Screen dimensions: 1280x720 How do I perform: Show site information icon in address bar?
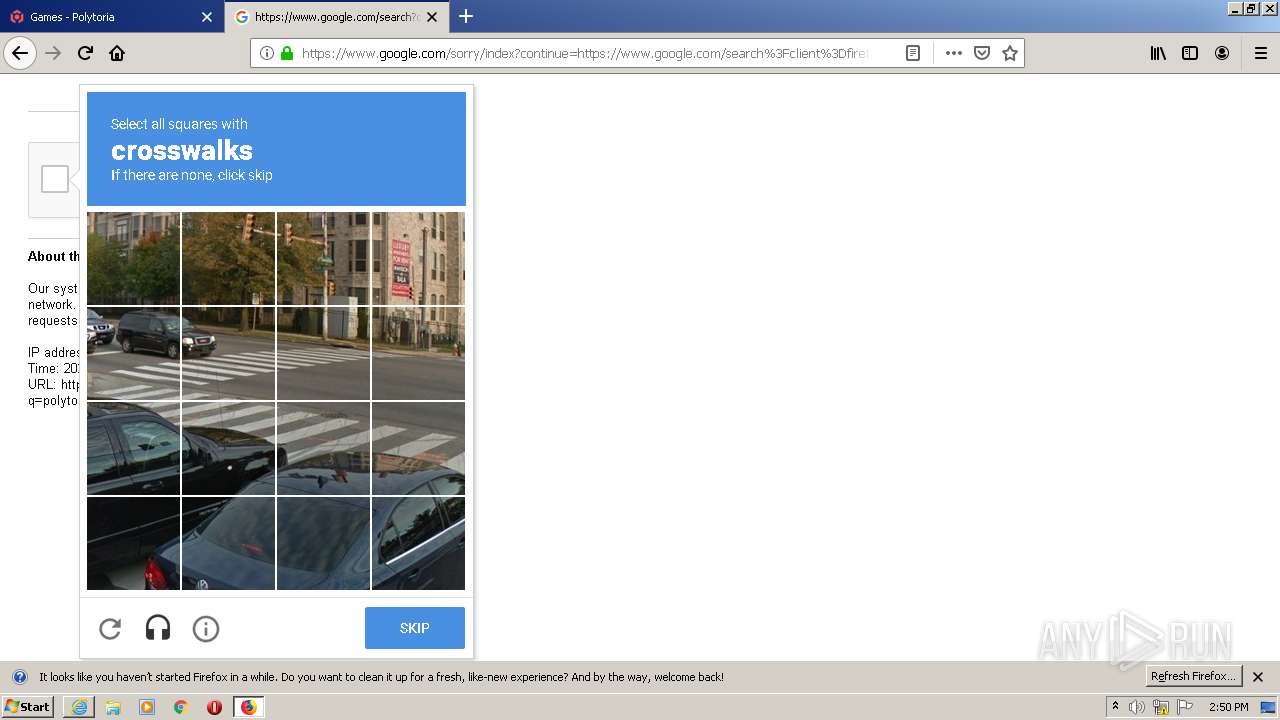267,53
